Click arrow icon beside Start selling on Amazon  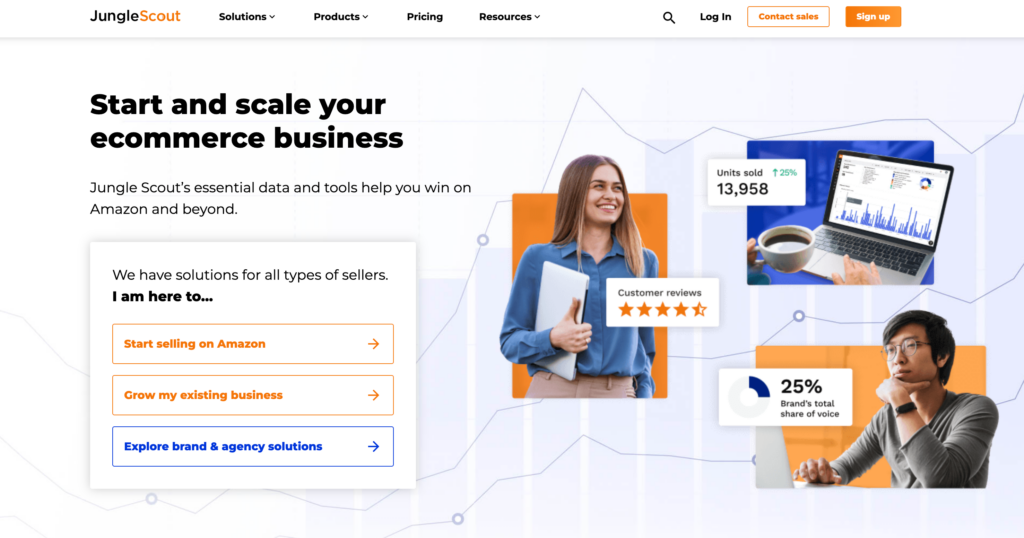coord(374,344)
